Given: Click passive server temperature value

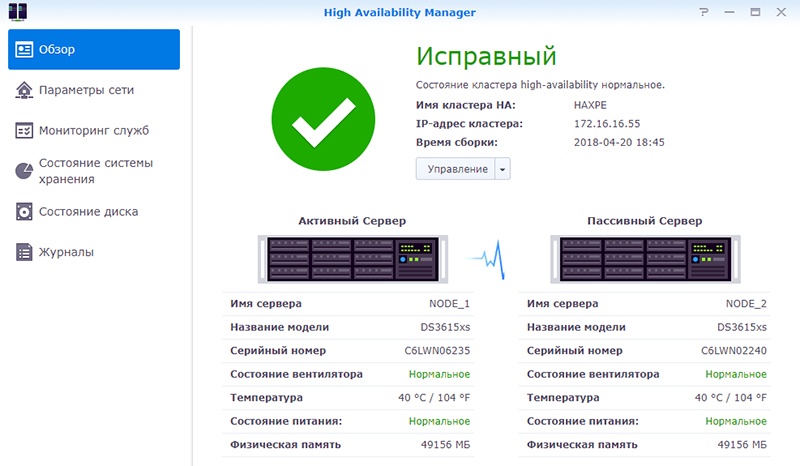Looking at the screenshot, I should pos(731,398).
